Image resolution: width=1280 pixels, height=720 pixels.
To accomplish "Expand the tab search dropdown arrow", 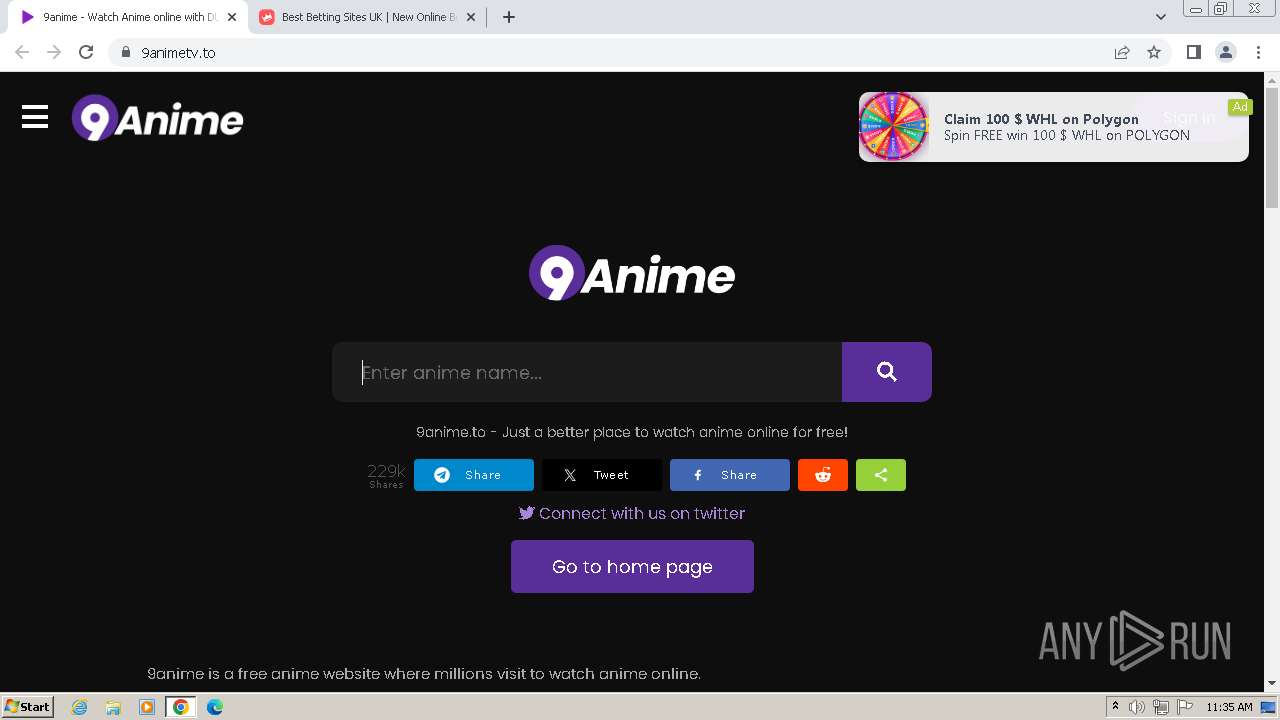I will [1160, 17].
